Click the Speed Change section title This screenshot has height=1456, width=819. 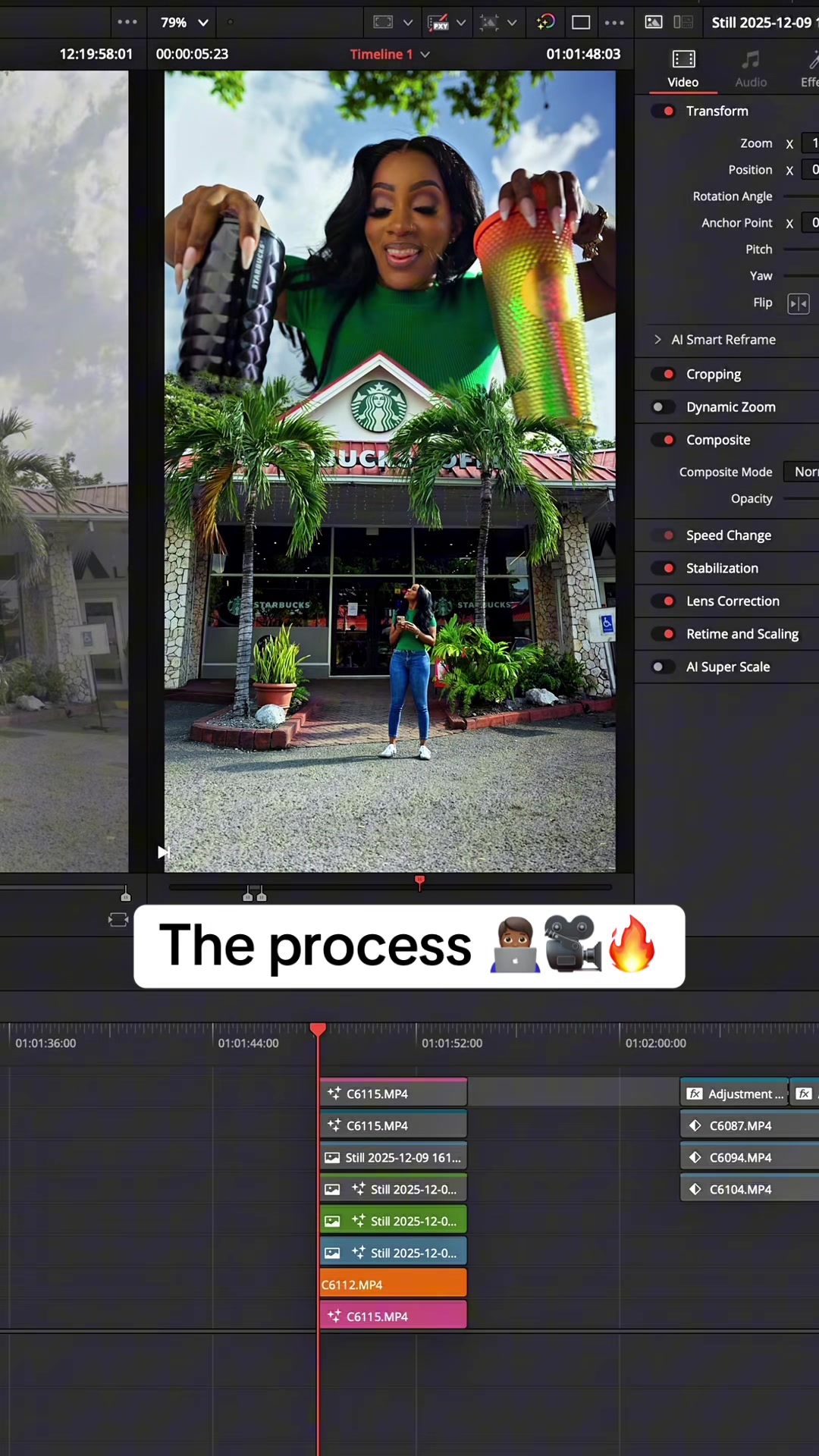pyautogui.click(x=729, y=535)
